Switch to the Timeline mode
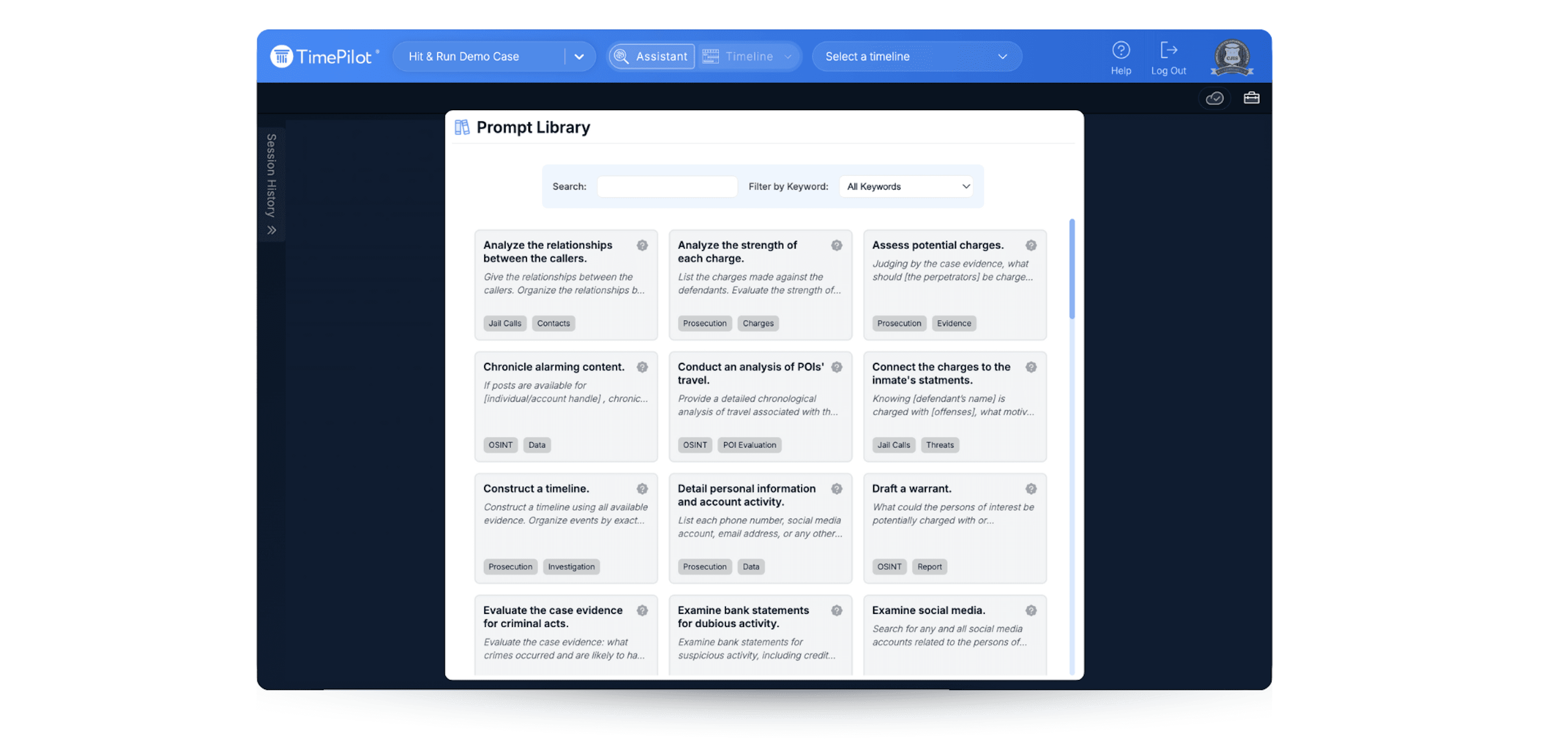The width and height of the screenshot is (1568, 751). 748,57
